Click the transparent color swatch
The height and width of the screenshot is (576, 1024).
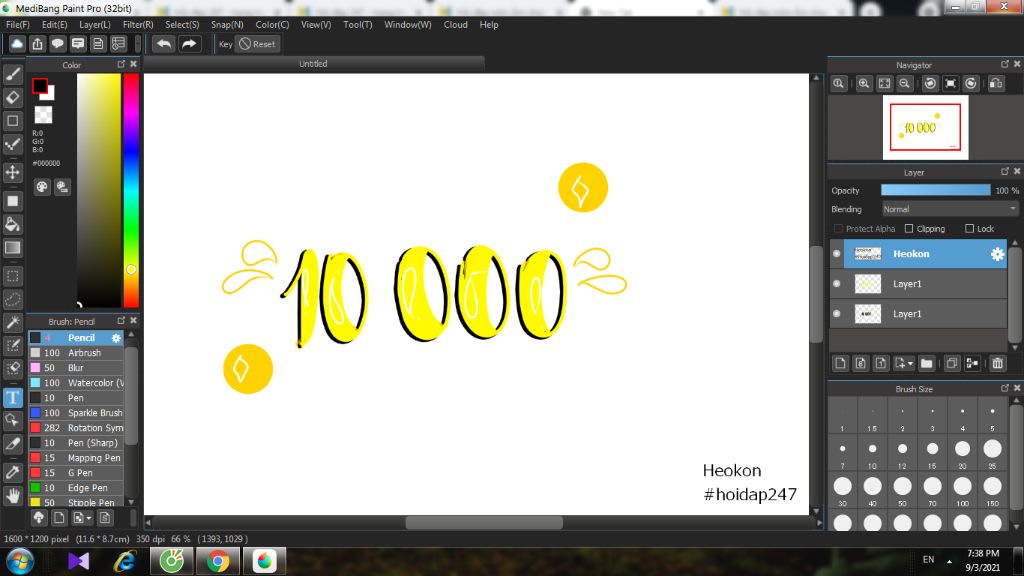click(43, 115)
